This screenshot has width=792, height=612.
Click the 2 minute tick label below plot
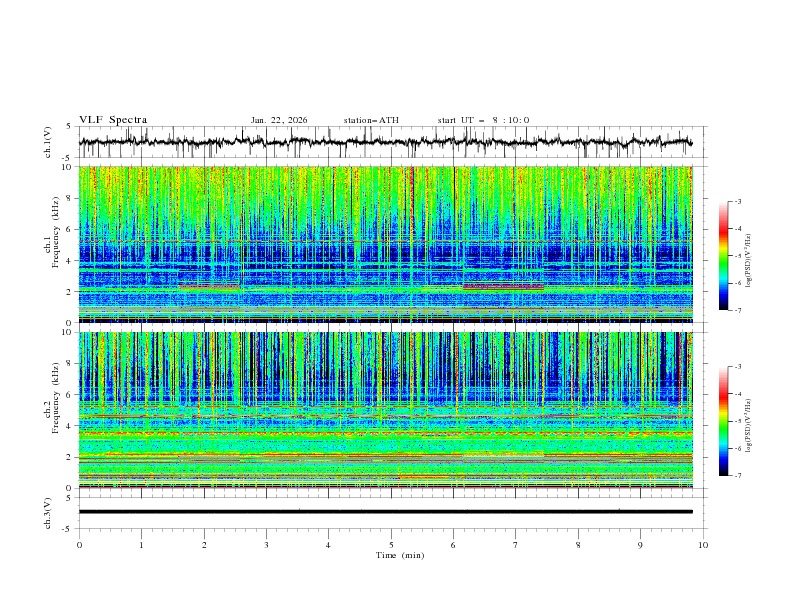(204, 544)
